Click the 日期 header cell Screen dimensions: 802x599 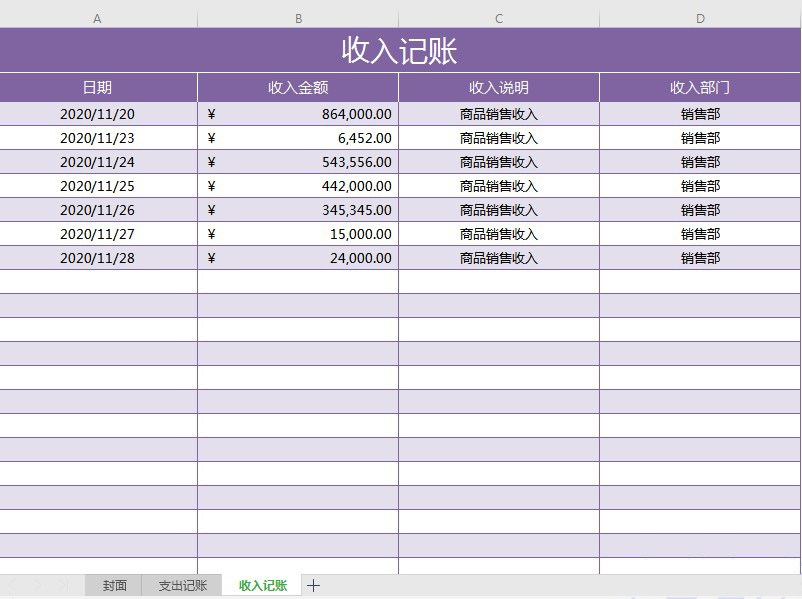[98, 87]
